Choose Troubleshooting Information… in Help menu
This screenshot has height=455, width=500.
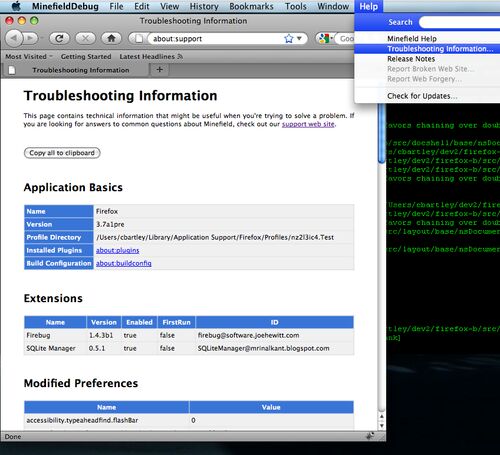point(427,49)
